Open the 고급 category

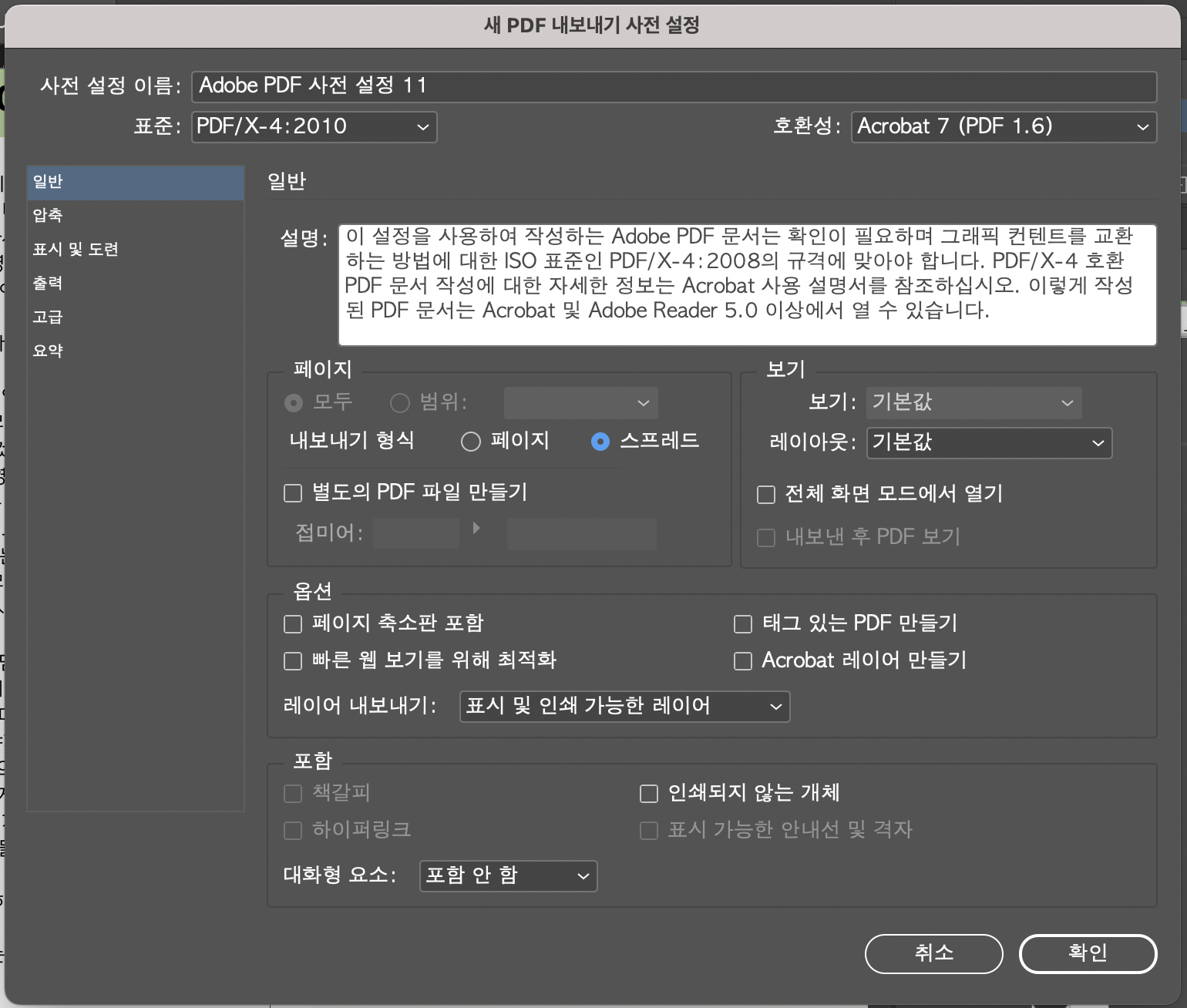(x=136, y=318)
